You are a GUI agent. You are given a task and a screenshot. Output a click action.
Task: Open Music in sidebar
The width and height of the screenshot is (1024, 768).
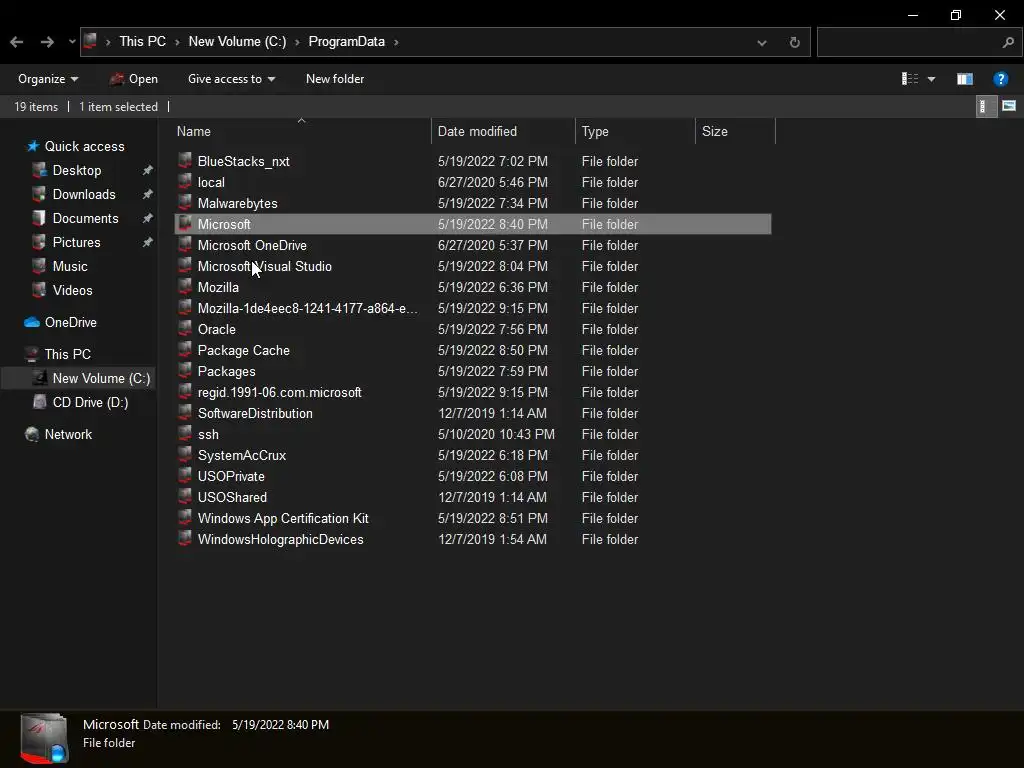pyautogui.click(x=70, y=266)
